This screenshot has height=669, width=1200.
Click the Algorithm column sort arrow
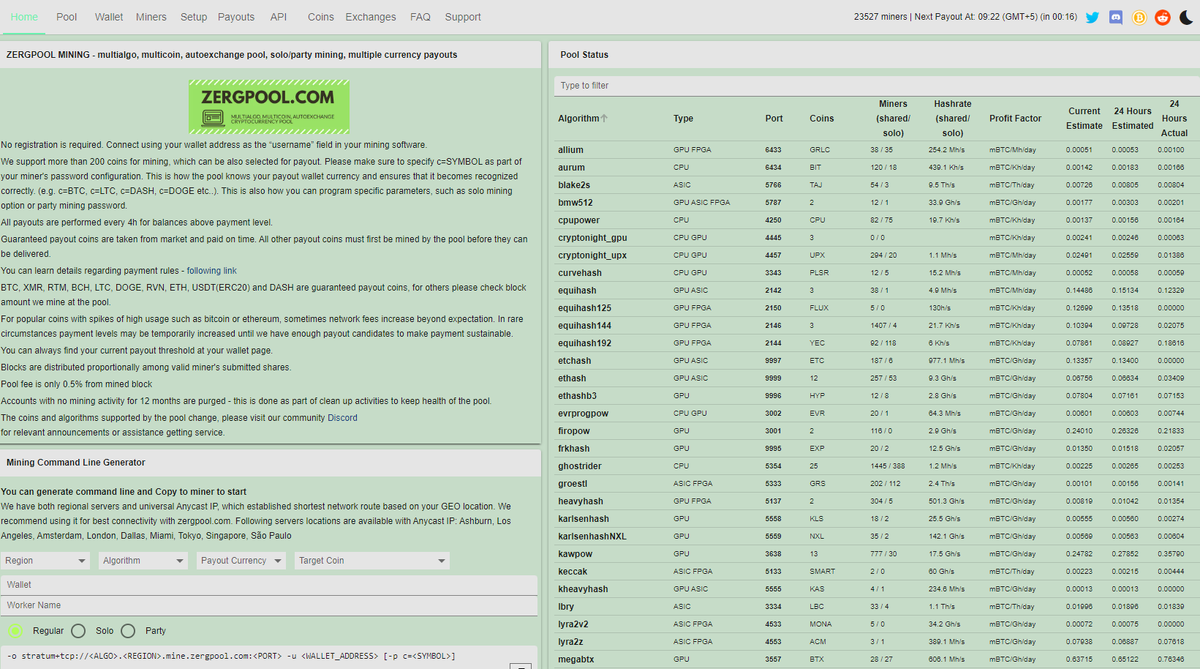tap(604, 118)
